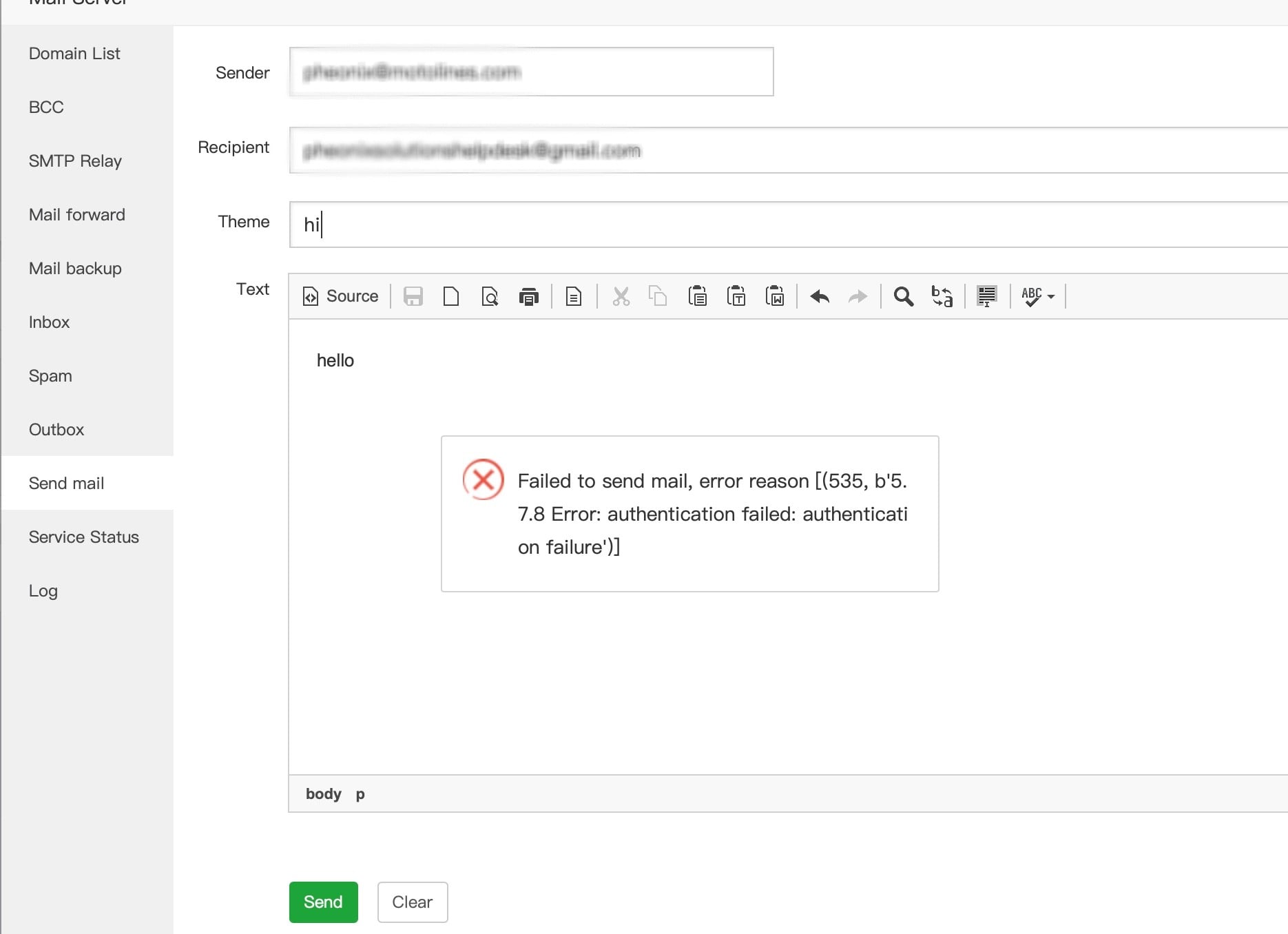Screen dimensions: 1288x934
Task: Click Paste from Word icon
Action: coord(774,296)
